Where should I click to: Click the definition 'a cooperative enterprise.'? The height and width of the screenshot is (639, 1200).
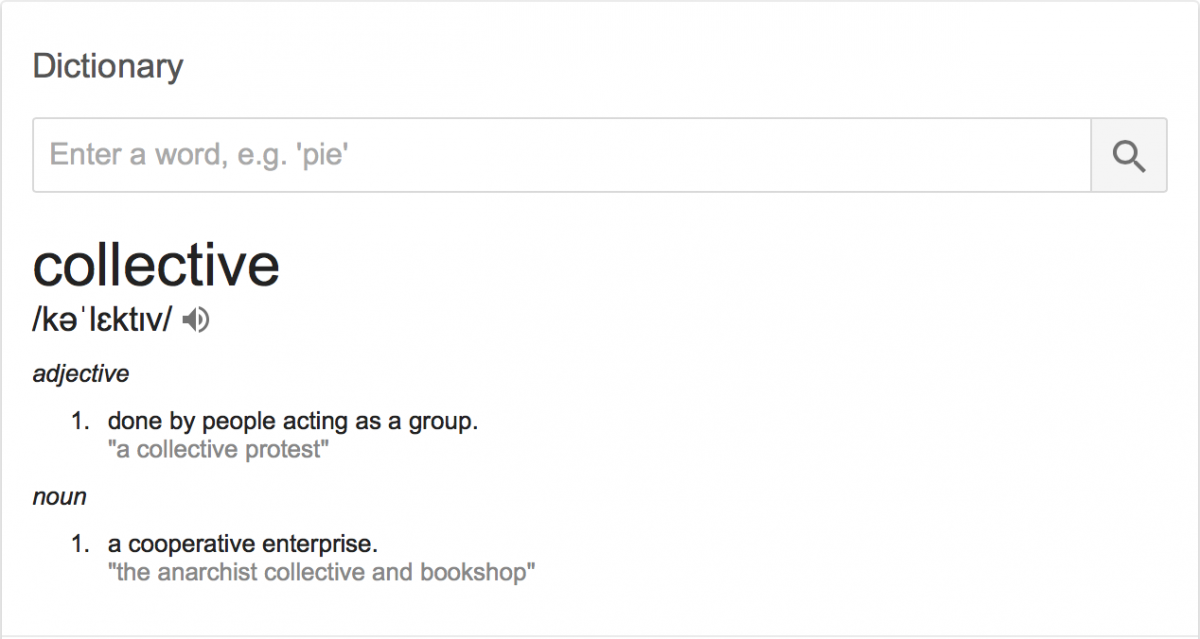(243, 545)
